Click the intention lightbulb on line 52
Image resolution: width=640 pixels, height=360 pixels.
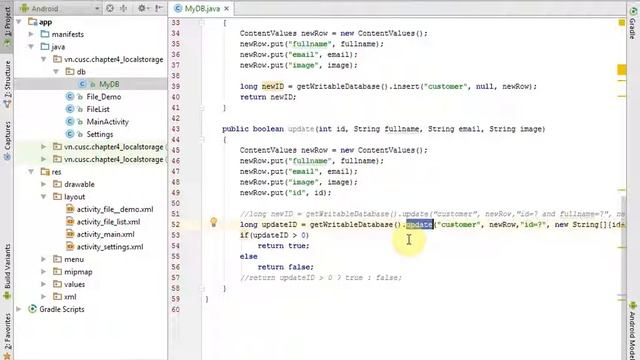tap(213, 222)
